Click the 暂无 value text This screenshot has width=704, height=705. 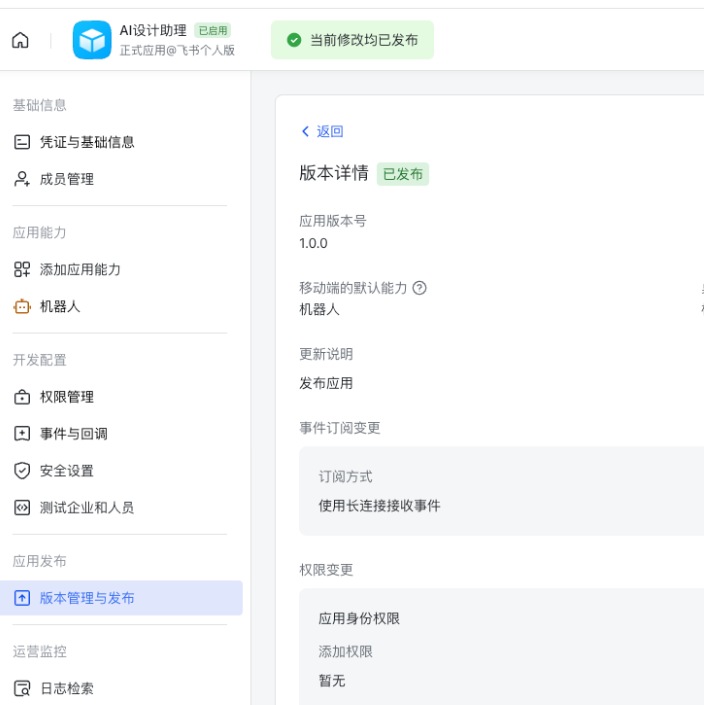[332, 681]
